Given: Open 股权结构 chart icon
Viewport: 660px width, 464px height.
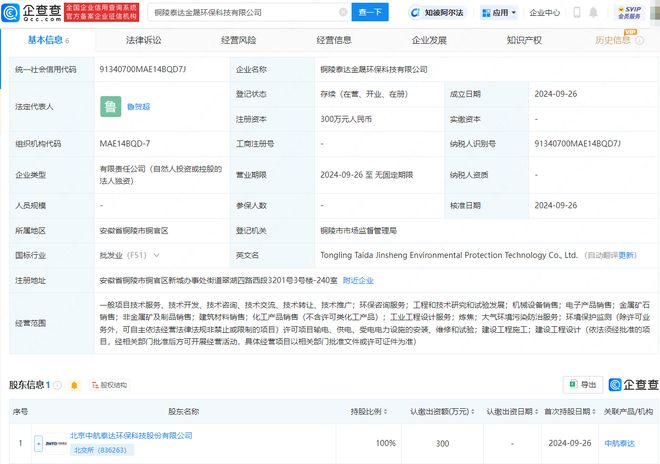Looking at the screenshot, I should pyautogui.click(x=109, y=385).
